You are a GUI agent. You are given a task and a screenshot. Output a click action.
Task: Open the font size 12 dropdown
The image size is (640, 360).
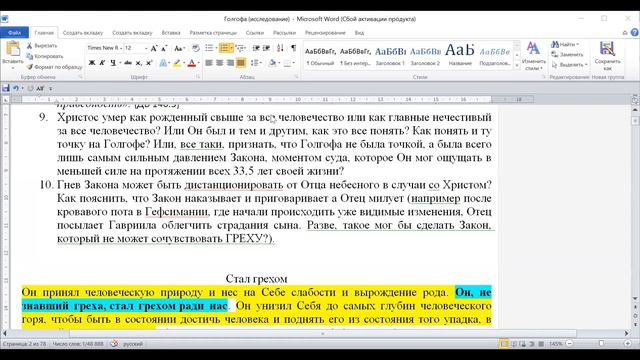146,48
